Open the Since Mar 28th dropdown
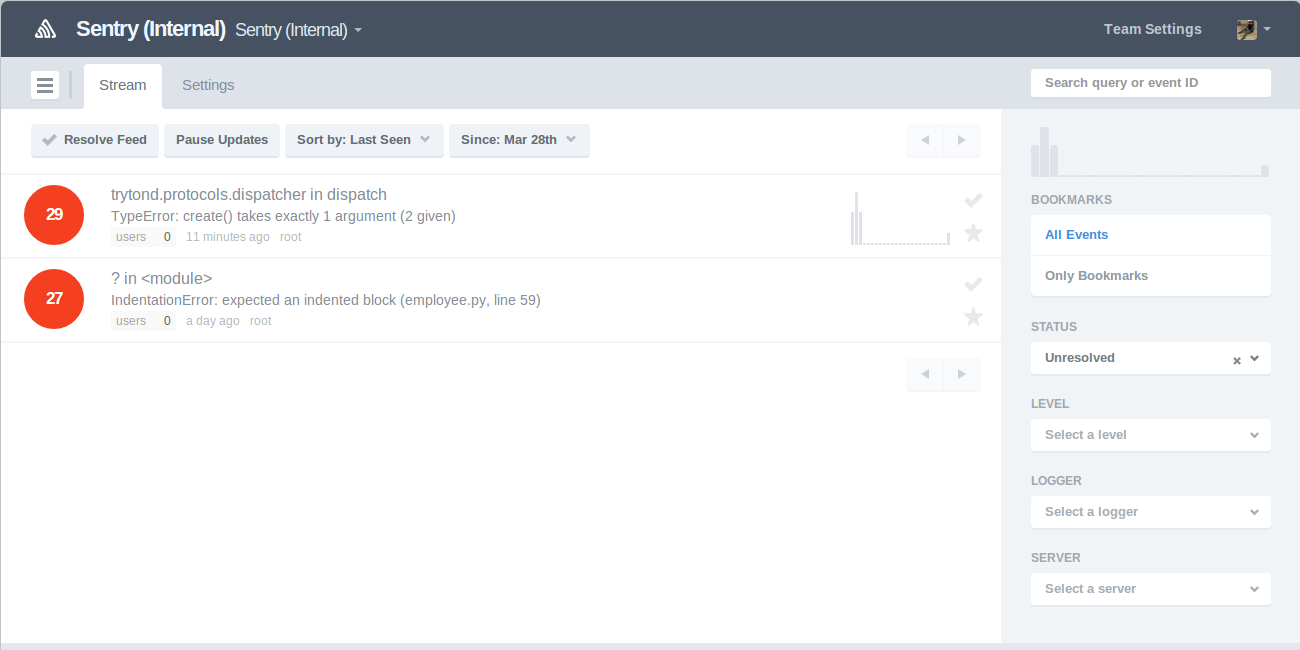Image resolution: width=1300 pixels, height=650 pixels. click(x=519, y=140)
